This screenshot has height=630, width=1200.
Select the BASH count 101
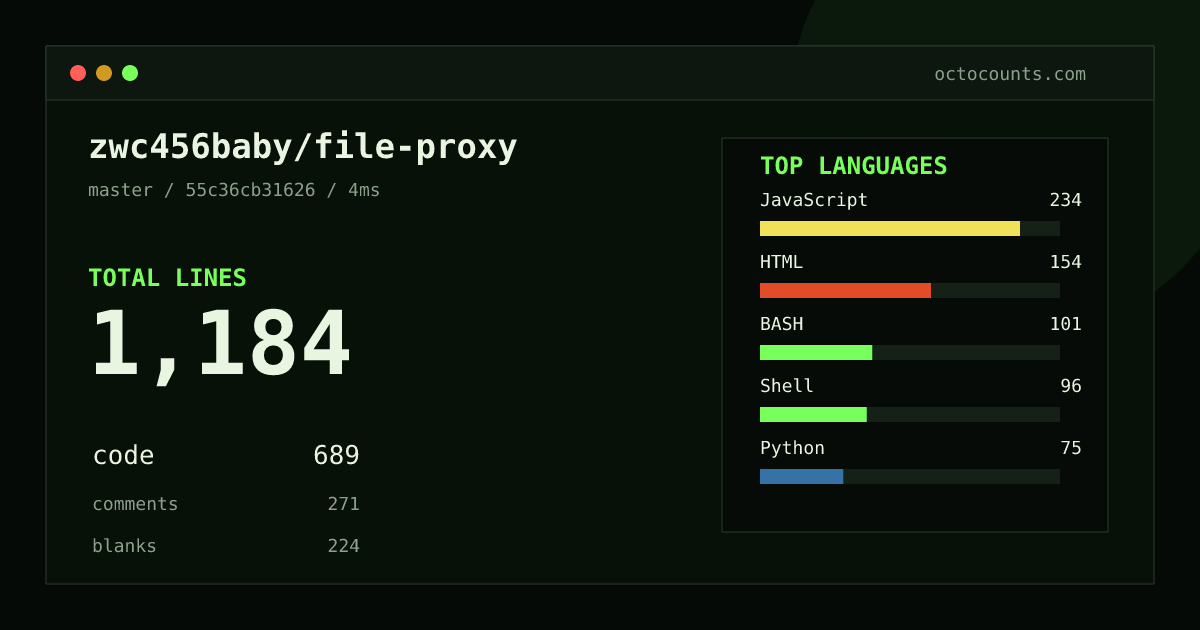pos(1065,324)
